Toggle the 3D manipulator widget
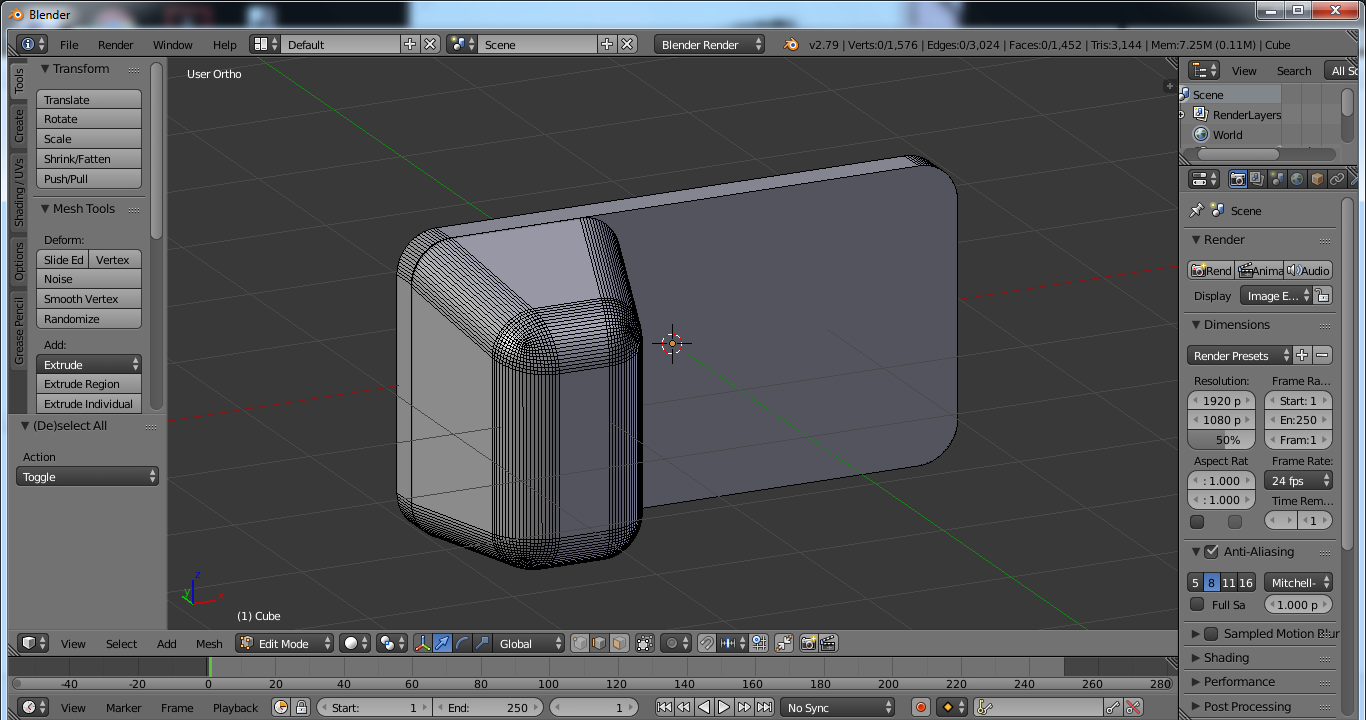1366x720 pixels. tap(422, 643)
